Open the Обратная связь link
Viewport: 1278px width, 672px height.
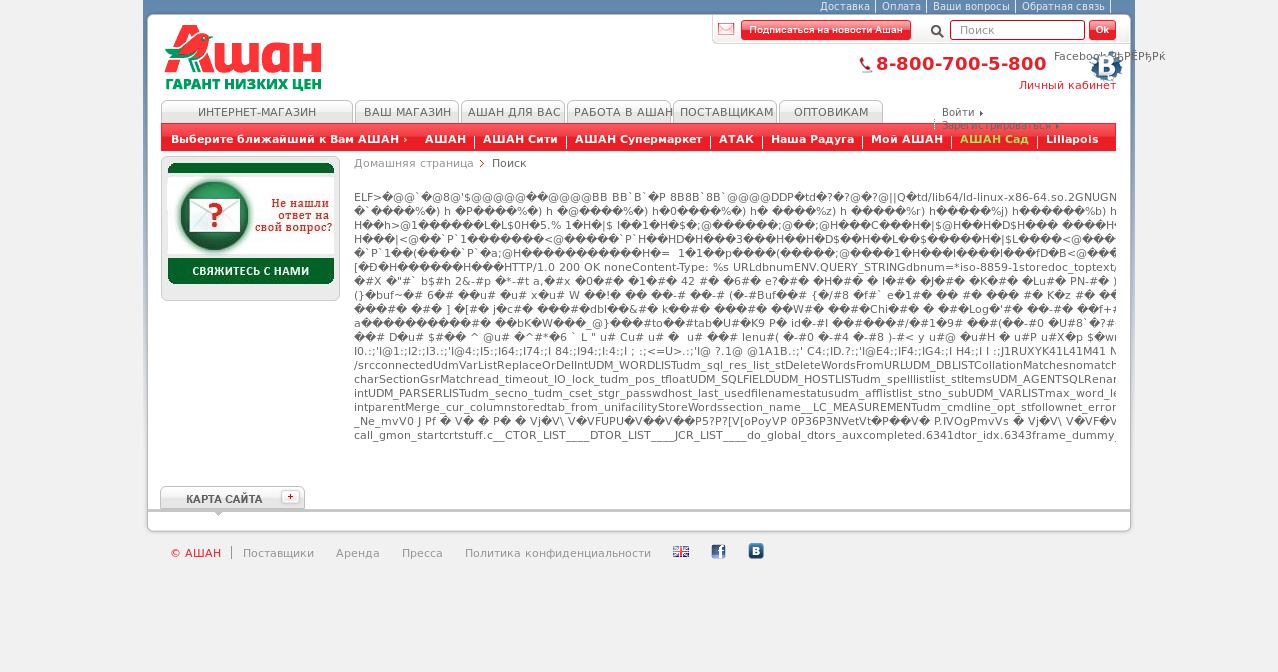[1063, 6]
